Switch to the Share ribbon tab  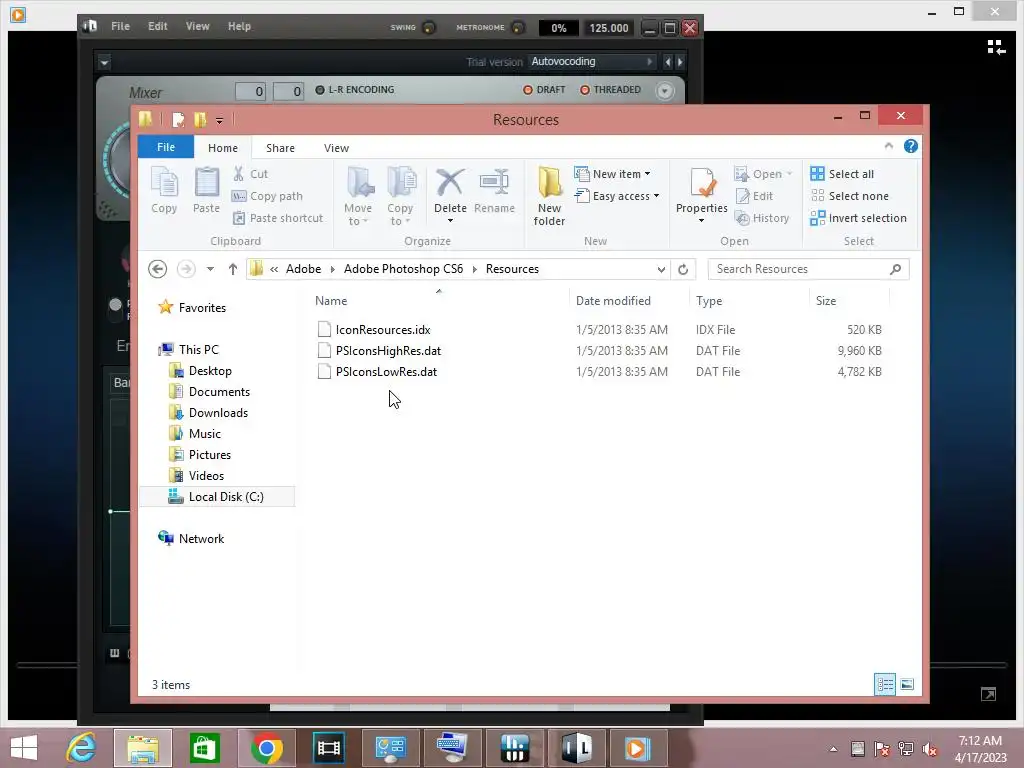280,148
